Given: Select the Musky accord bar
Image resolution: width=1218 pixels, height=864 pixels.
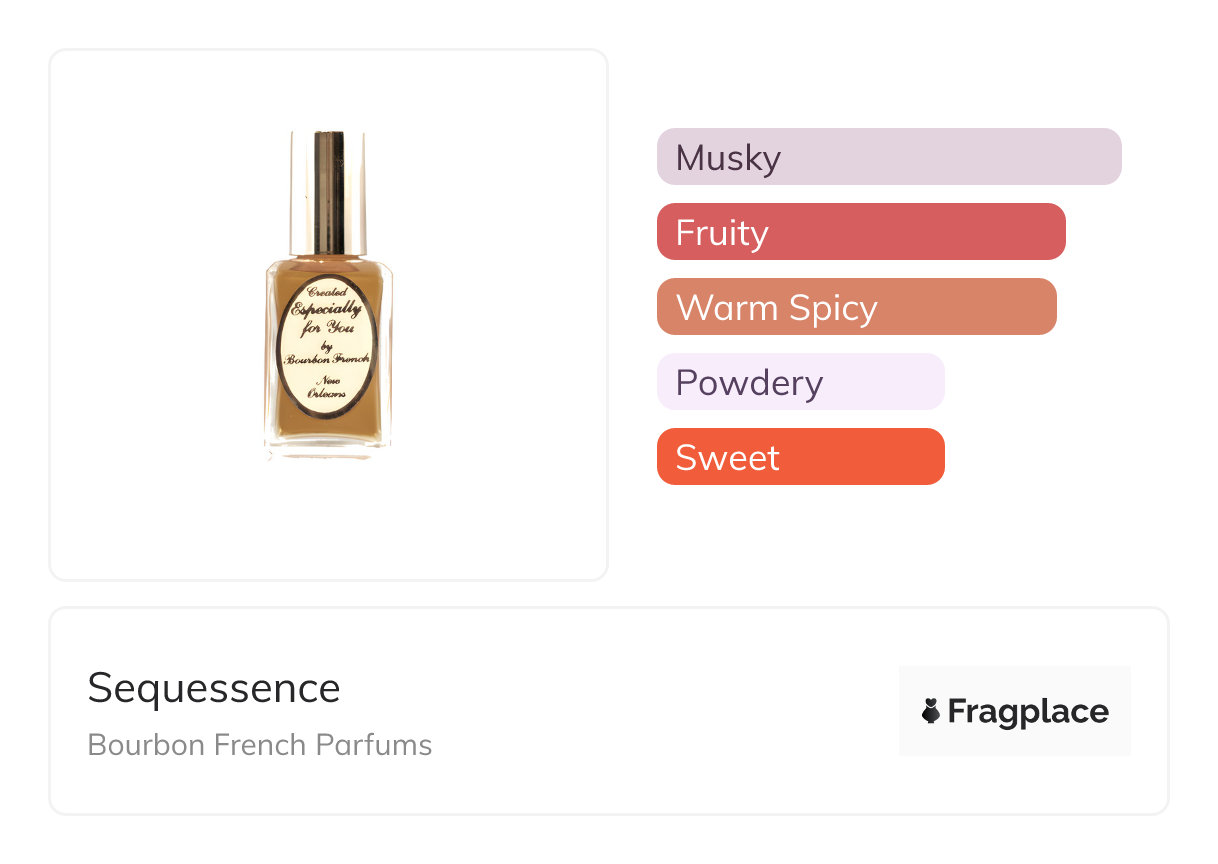Looking at the screenshot, I should pyautogui.click(x=888, y=157).
